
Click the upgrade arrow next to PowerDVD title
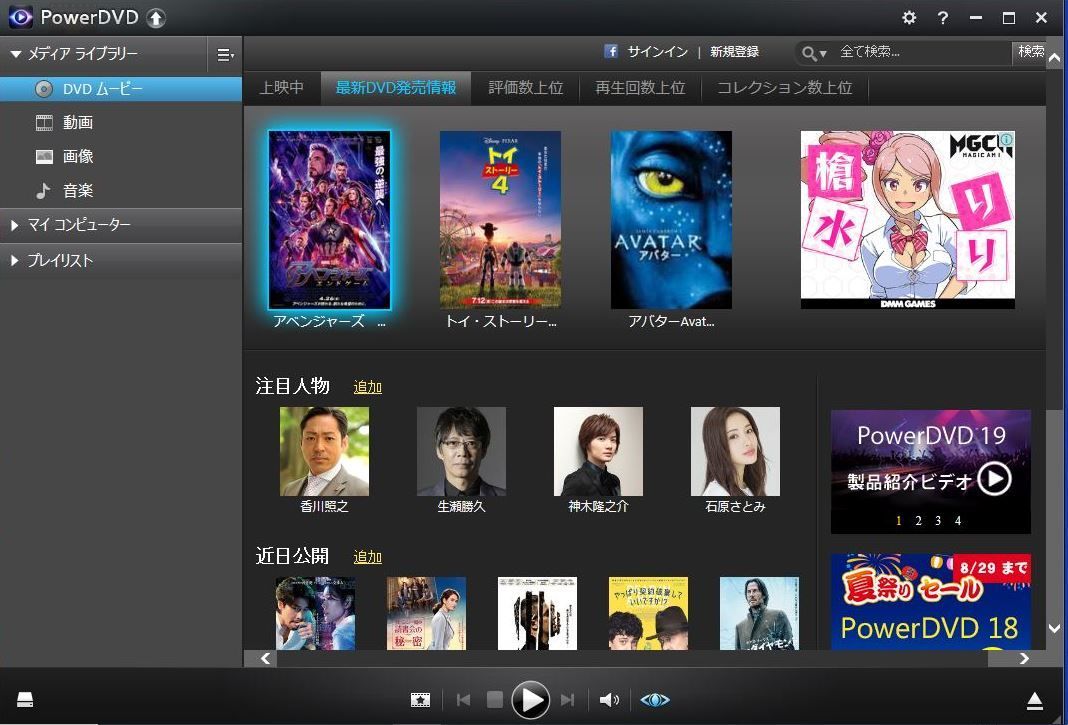coord(155,18)
